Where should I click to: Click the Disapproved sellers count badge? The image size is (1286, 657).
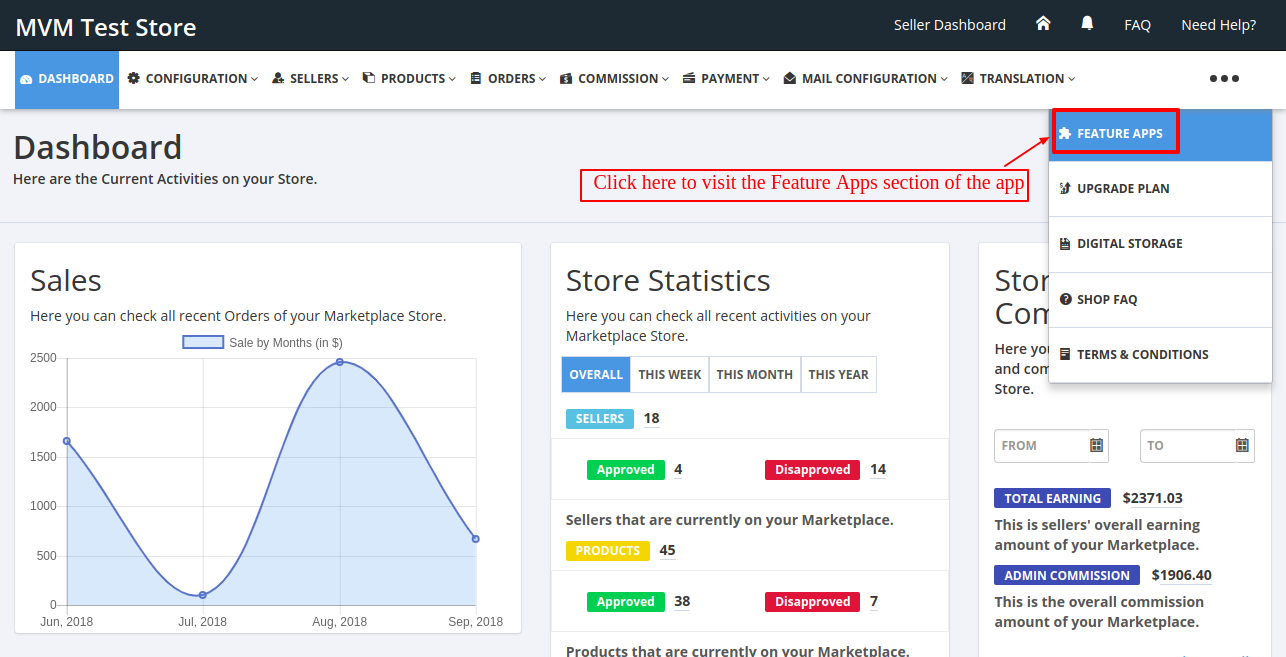click(x=812, y=469)
